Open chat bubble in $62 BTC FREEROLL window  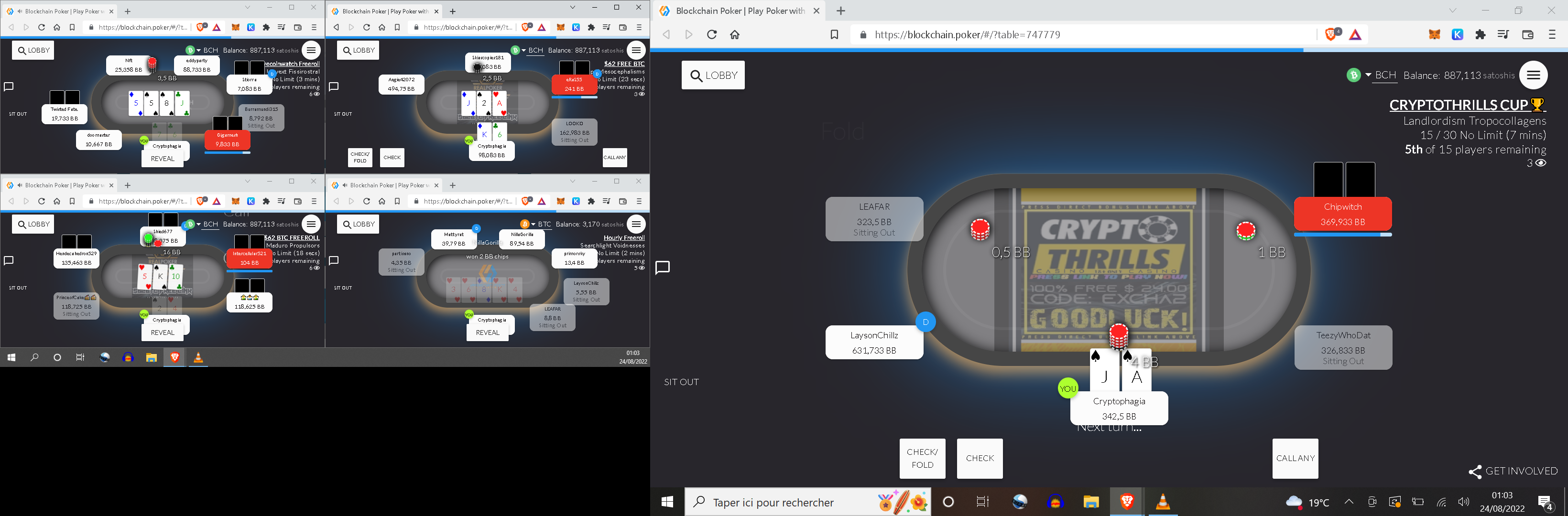click(9, 260)
